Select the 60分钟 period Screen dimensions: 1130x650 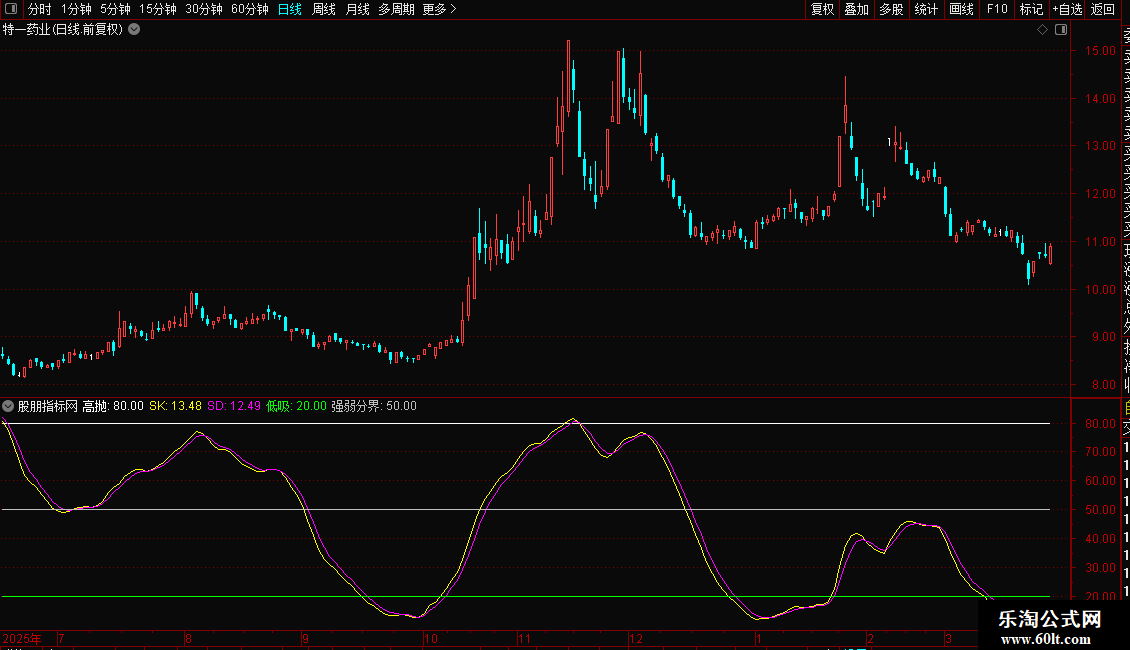tap(250, 9)
